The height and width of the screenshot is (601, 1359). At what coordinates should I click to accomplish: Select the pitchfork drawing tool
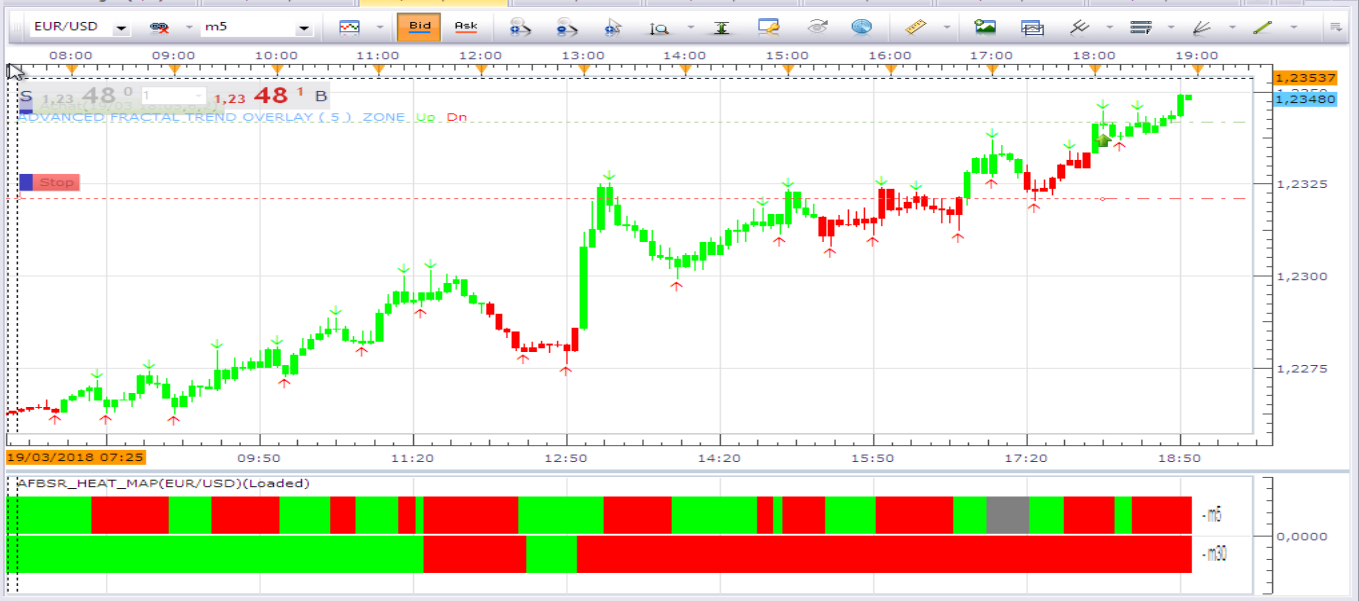pos(1080,27)
